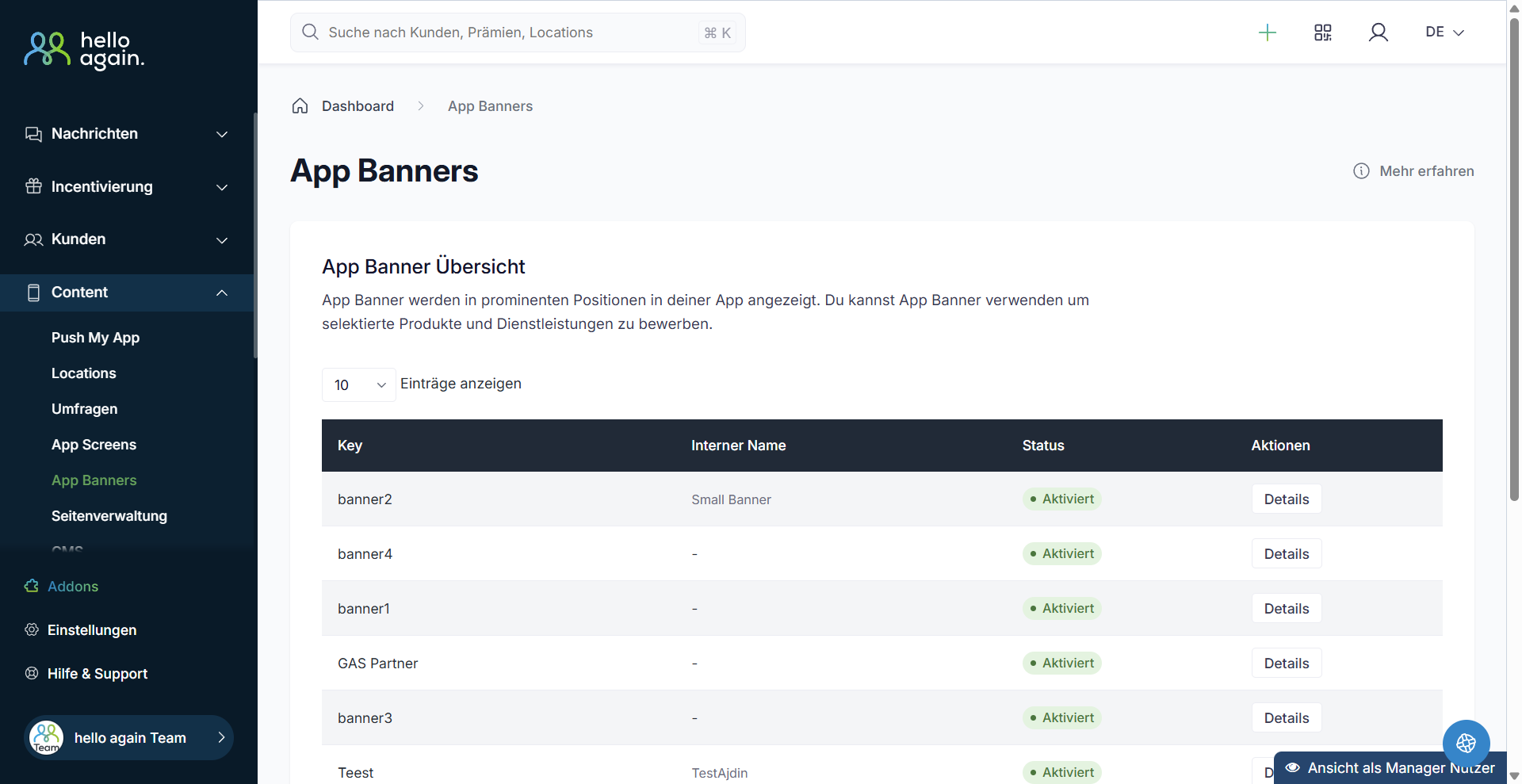Go to App Screens page
1522x784 pixels.
[x=94, y=445]
